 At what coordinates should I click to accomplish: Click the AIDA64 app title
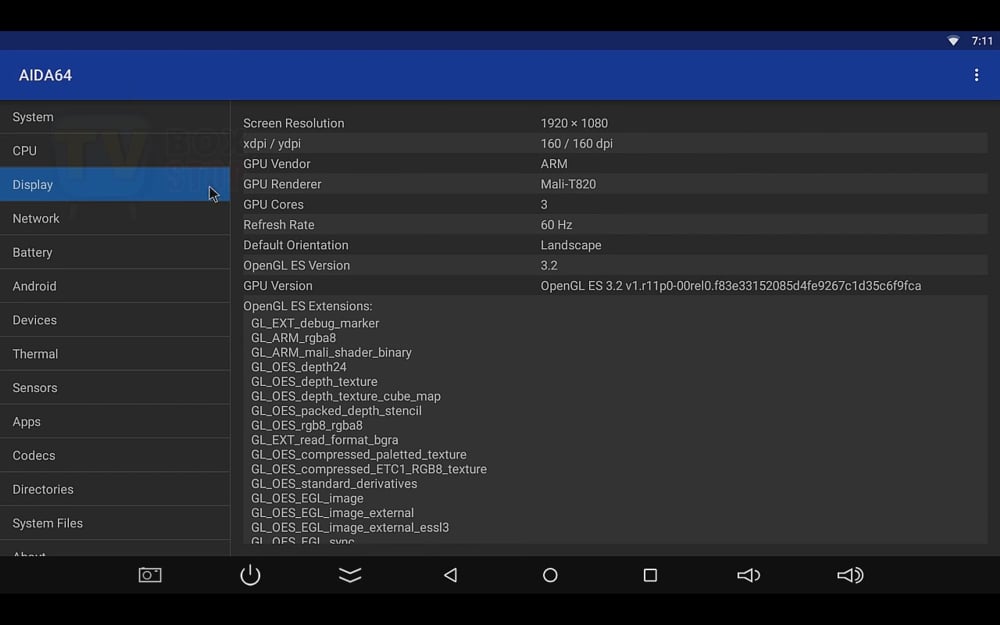45,75
